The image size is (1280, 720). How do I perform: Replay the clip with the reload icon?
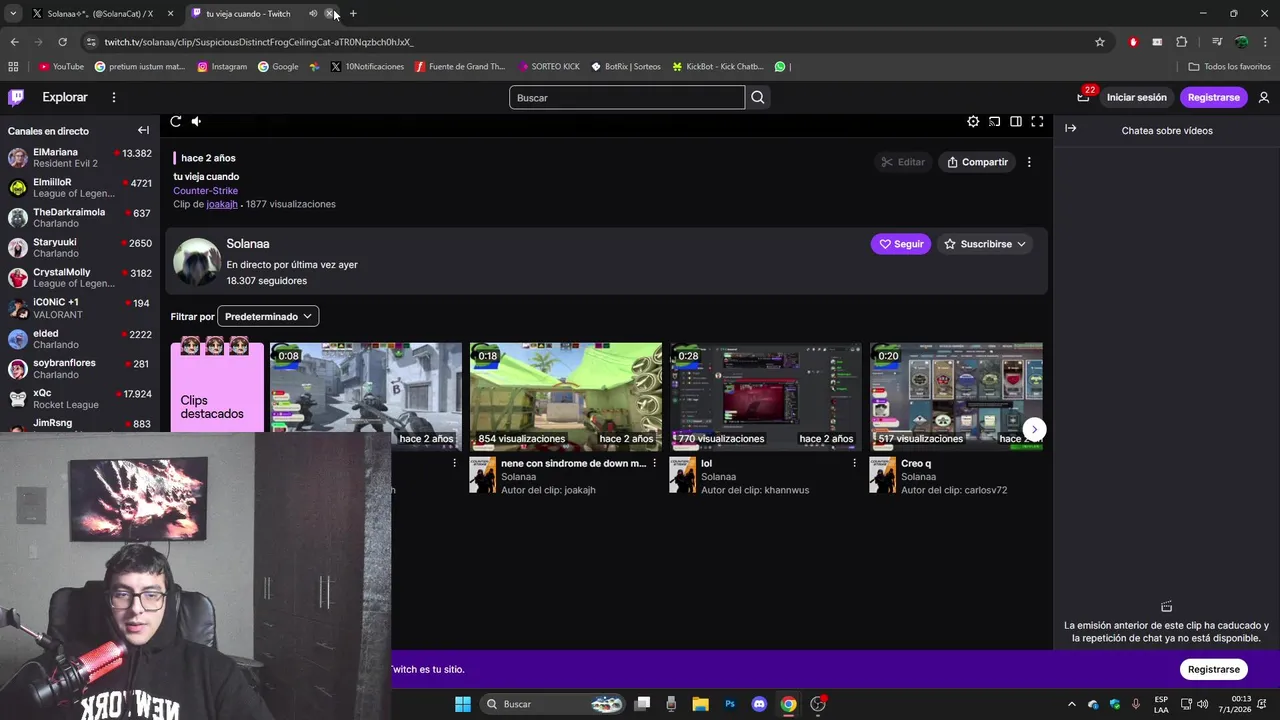pyautogui.click(x=175, y=121)
